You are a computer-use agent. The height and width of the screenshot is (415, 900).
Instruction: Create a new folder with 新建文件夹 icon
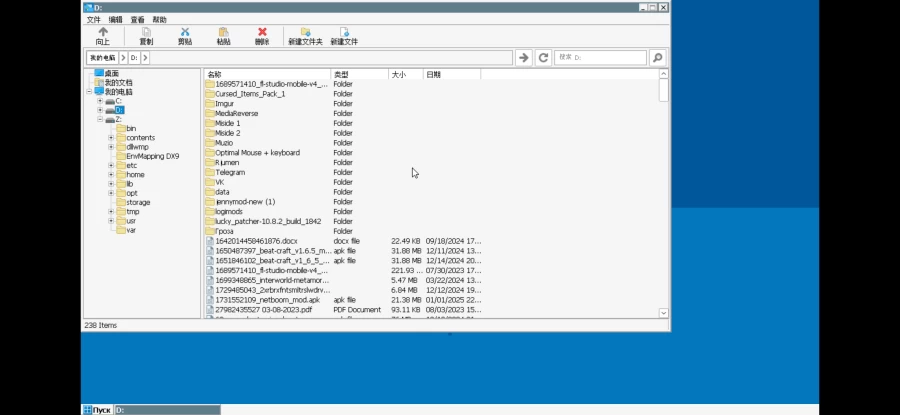point(305,33)
